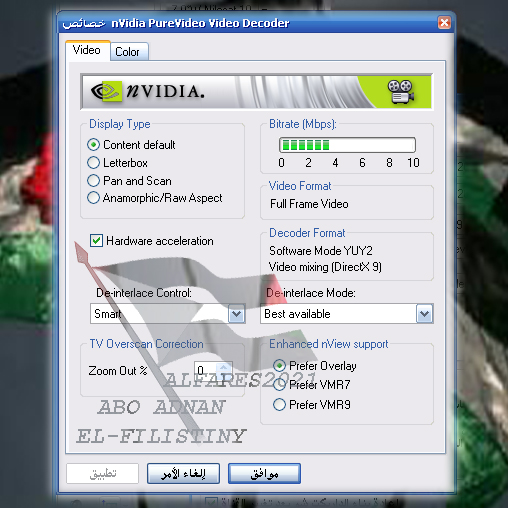Viewport: 508px width, 508px height.
Task: Click the Video mixing (DirectX 9) text
Action: (x=325, y=267)
